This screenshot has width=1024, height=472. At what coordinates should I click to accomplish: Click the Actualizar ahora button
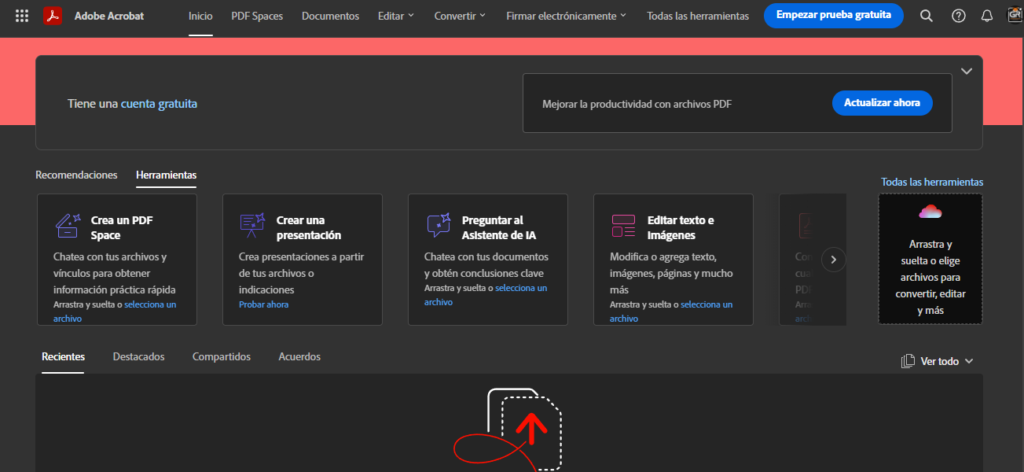tap(882, 103)
